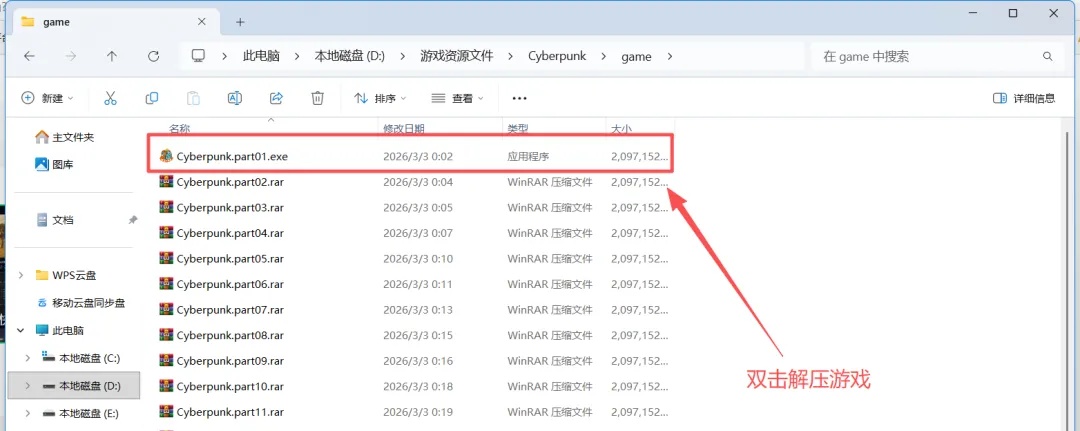Open the 查看 view dropdown
The width and height of the screenshot is (1080, 431).
tap(457, 98)
